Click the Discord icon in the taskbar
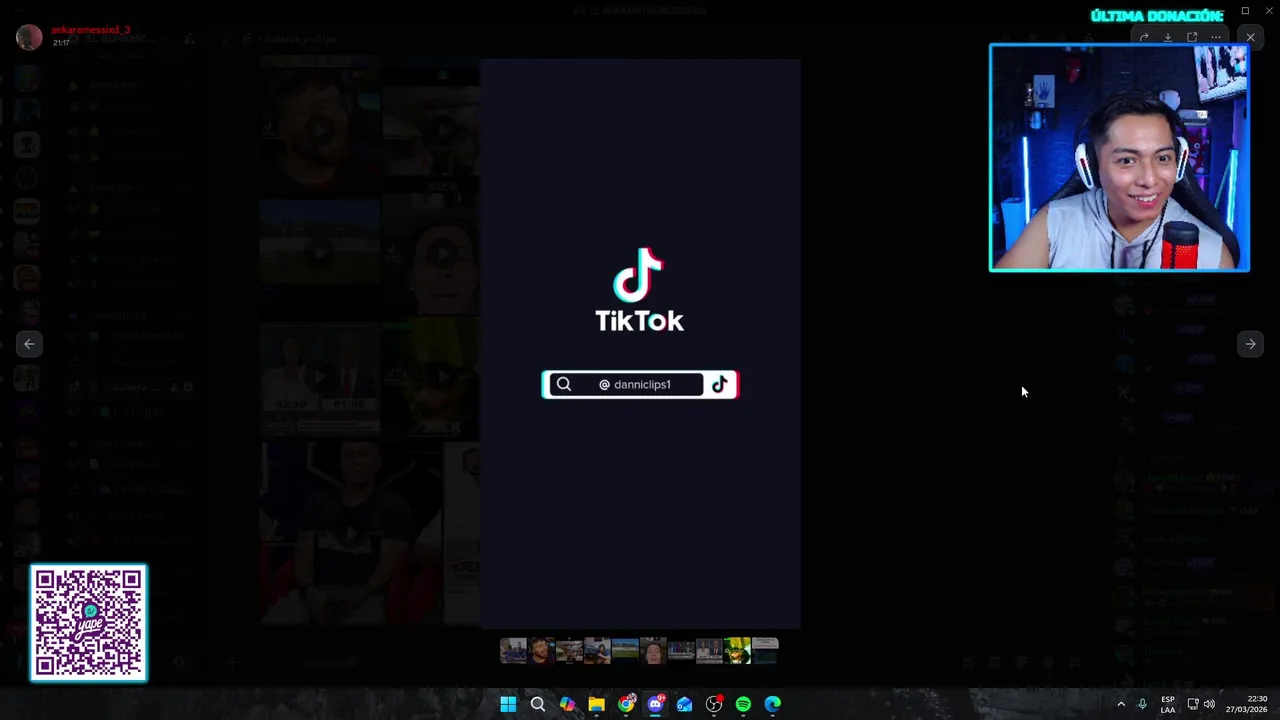The width and height of the screenshot is (1280, 720). point(655,704)
